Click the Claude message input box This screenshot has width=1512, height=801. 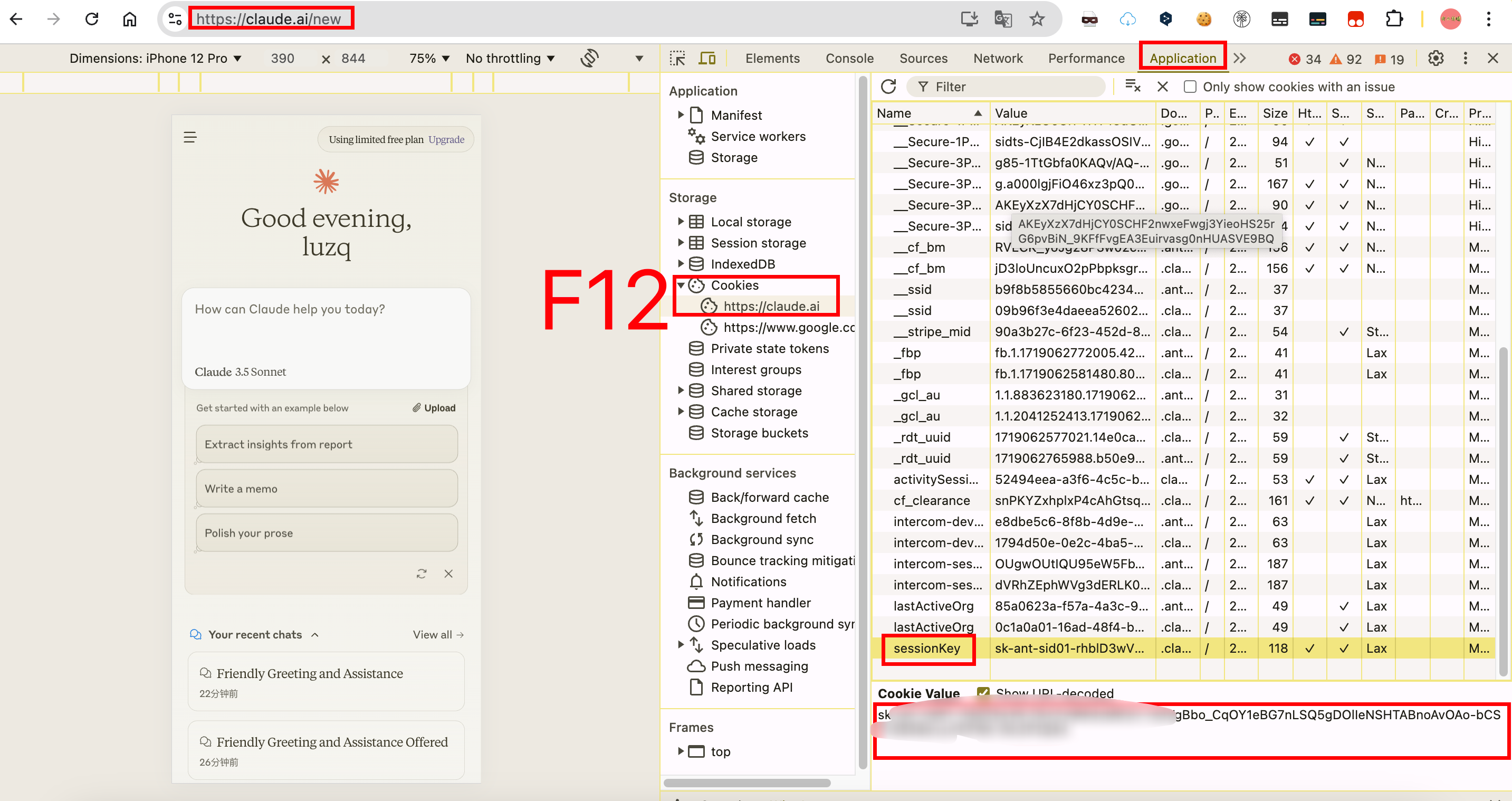coord(327,338)
